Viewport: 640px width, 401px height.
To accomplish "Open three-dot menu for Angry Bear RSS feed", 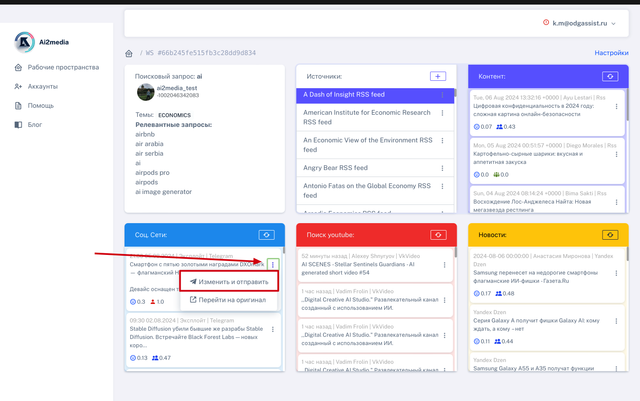I will pos(443,168).
